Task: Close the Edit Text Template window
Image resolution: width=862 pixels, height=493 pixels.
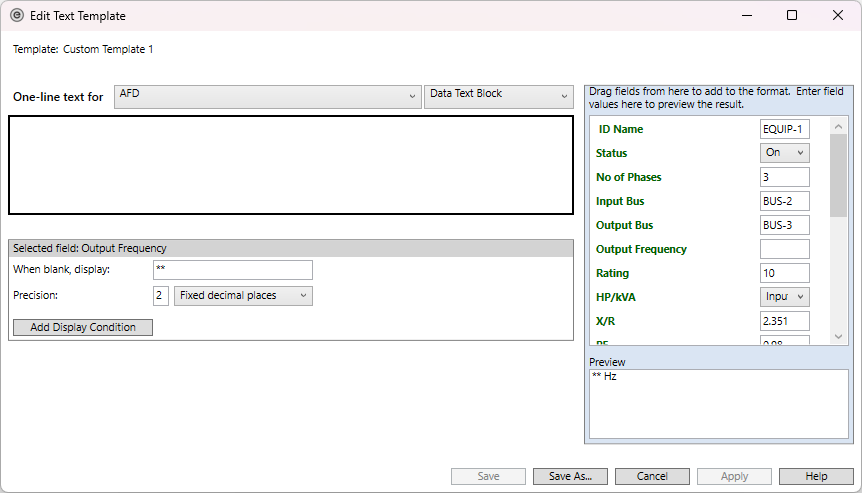Action: pyautogui.click(x=838, y=15)
